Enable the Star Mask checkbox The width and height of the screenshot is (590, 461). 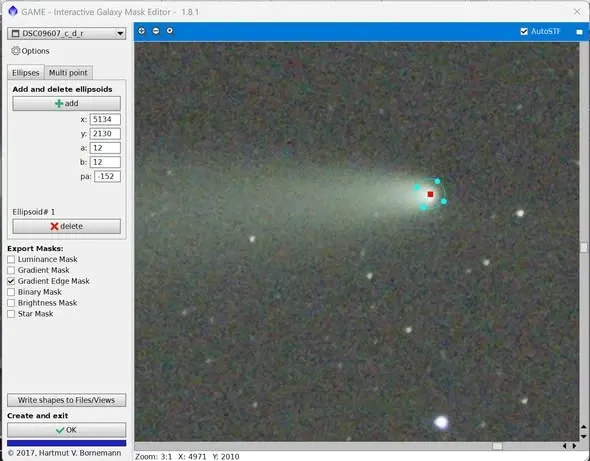[11, 314]
